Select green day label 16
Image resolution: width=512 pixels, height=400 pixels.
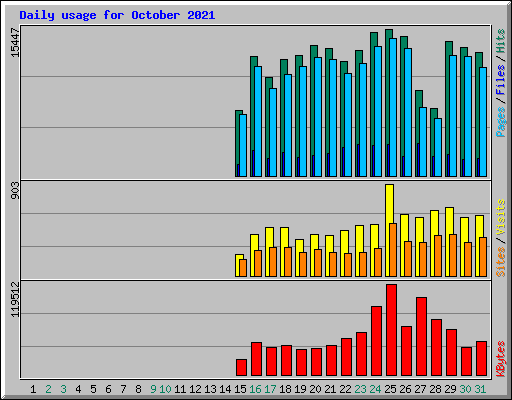tap(255, 389)
